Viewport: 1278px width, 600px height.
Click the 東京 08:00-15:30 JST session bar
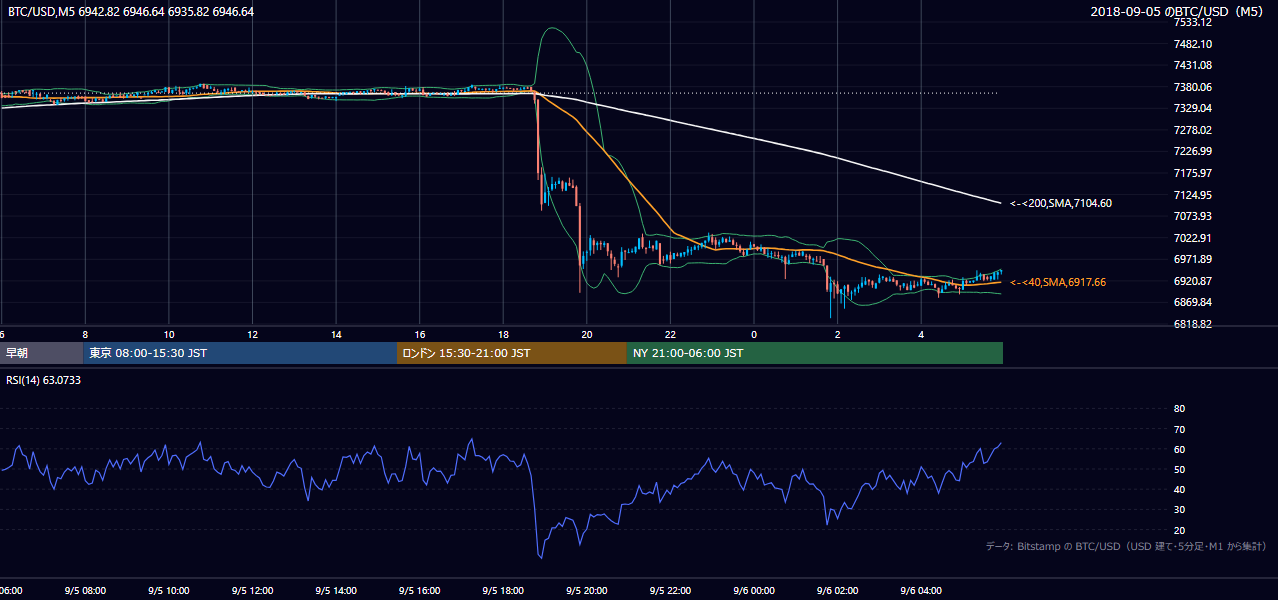click(x=240, y=353)
